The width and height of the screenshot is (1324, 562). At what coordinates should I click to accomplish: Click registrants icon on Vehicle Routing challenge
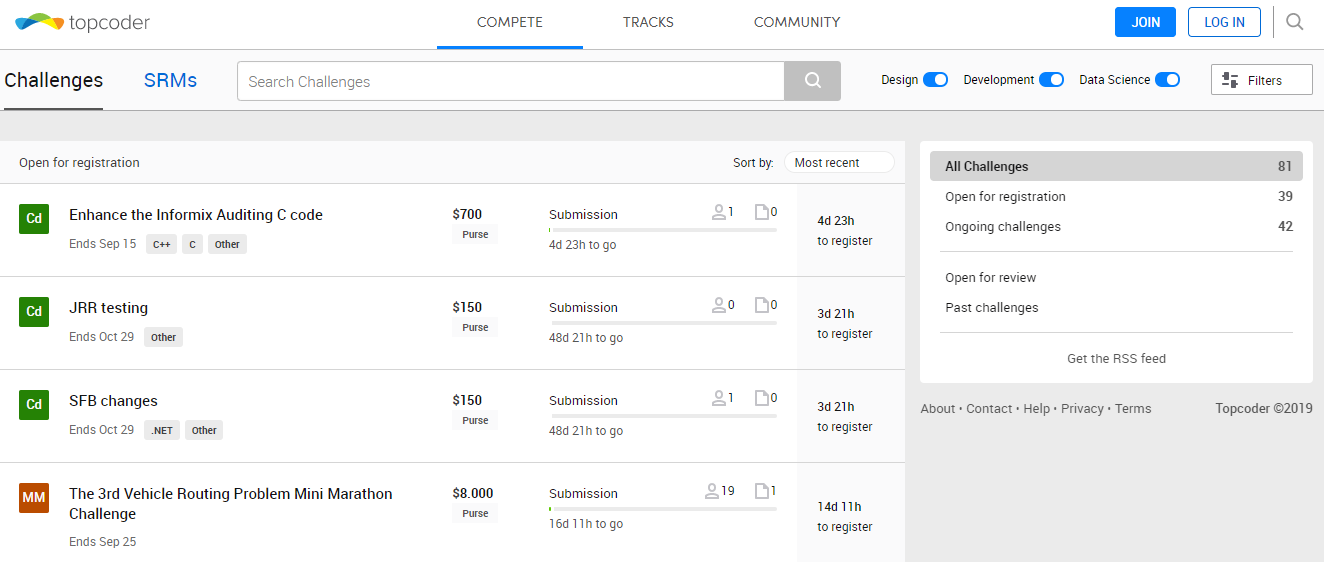(x=713, y=491)
